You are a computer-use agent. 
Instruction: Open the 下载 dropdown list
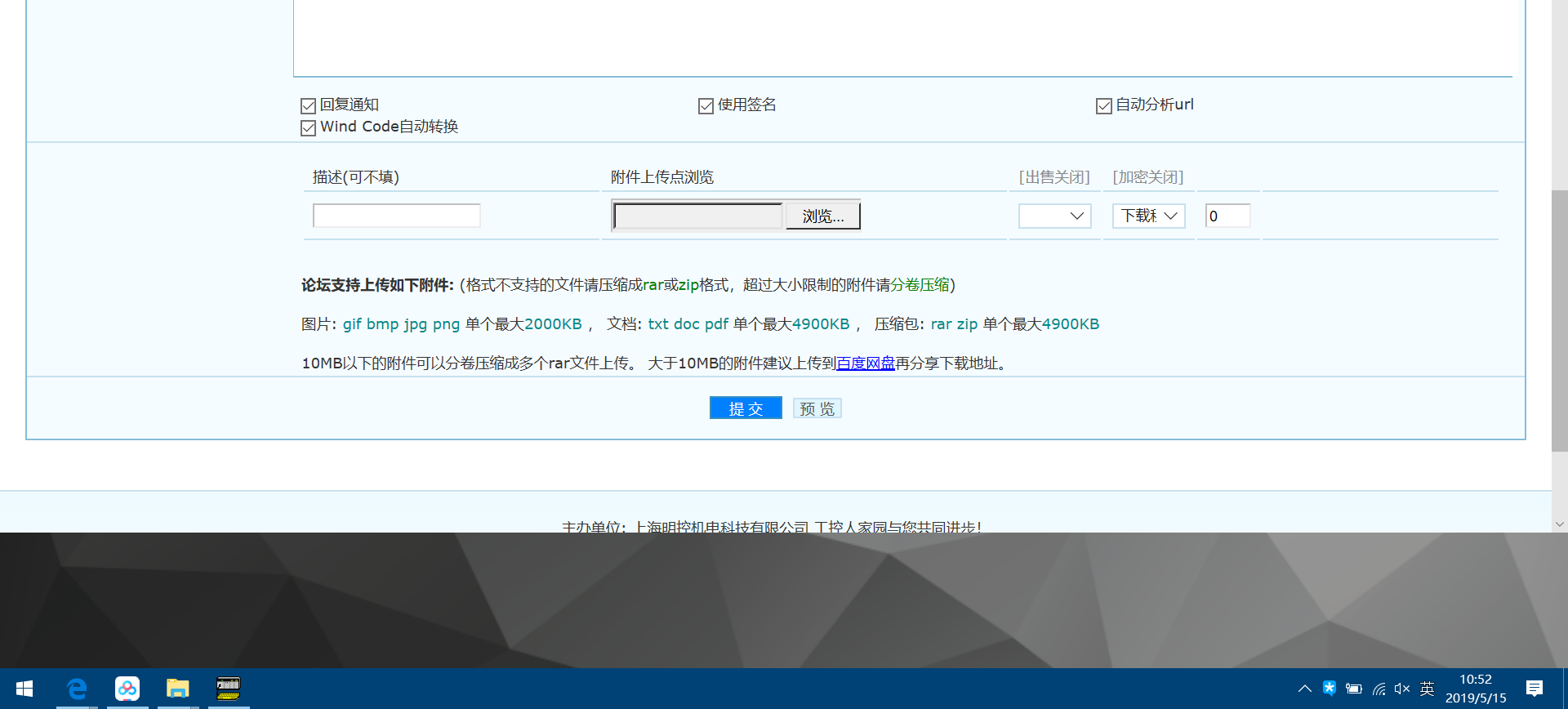[x=1148, y=216]
